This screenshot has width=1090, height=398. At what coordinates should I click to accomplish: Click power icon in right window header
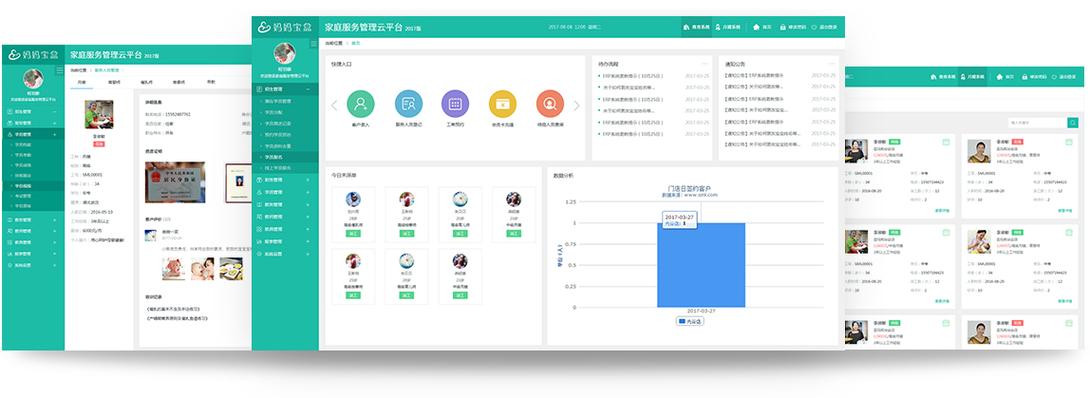pos(1055,77)
